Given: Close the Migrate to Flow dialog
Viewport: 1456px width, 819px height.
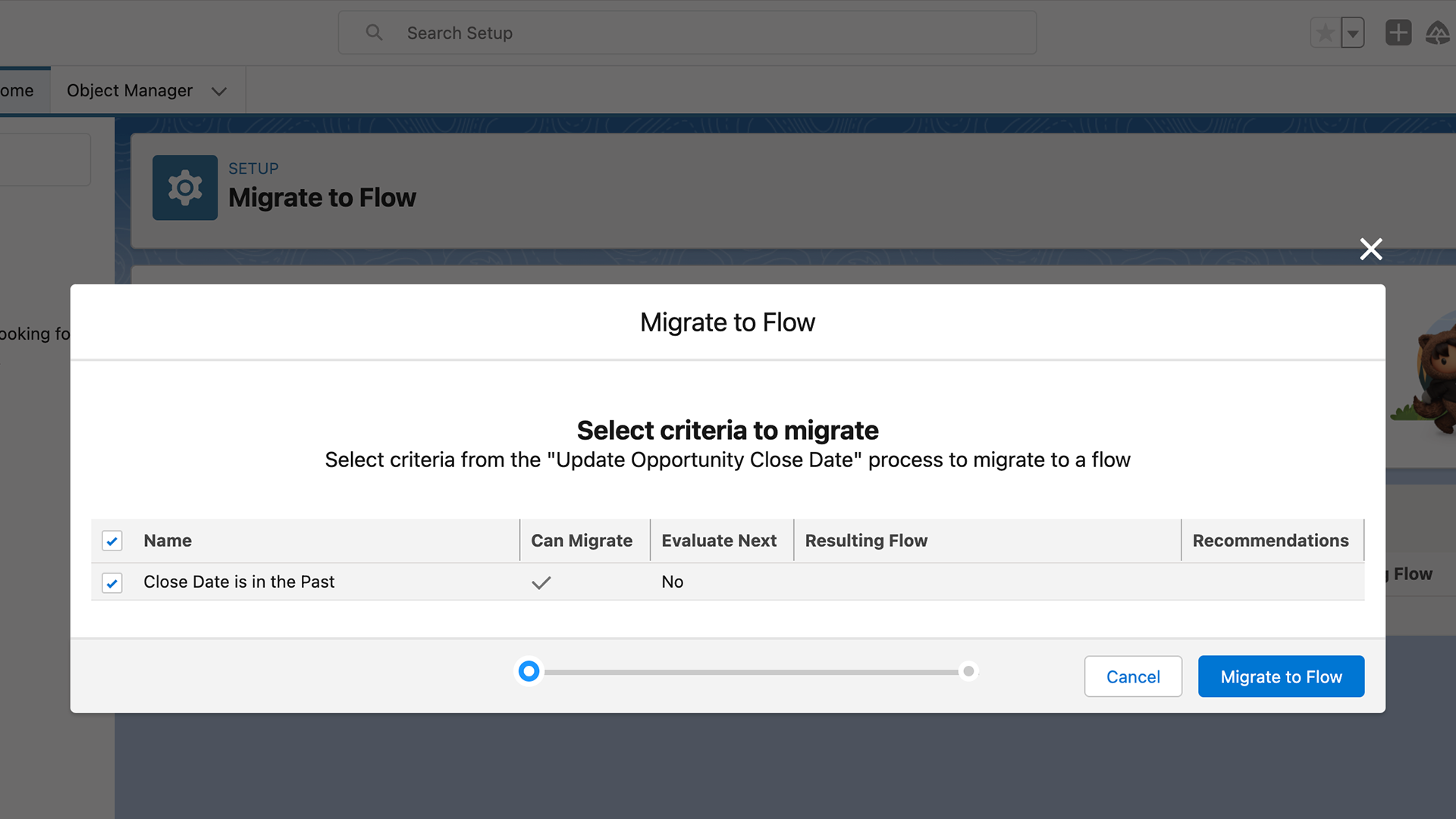Looking at the screenshot, I should click(x=1370, y=249).
